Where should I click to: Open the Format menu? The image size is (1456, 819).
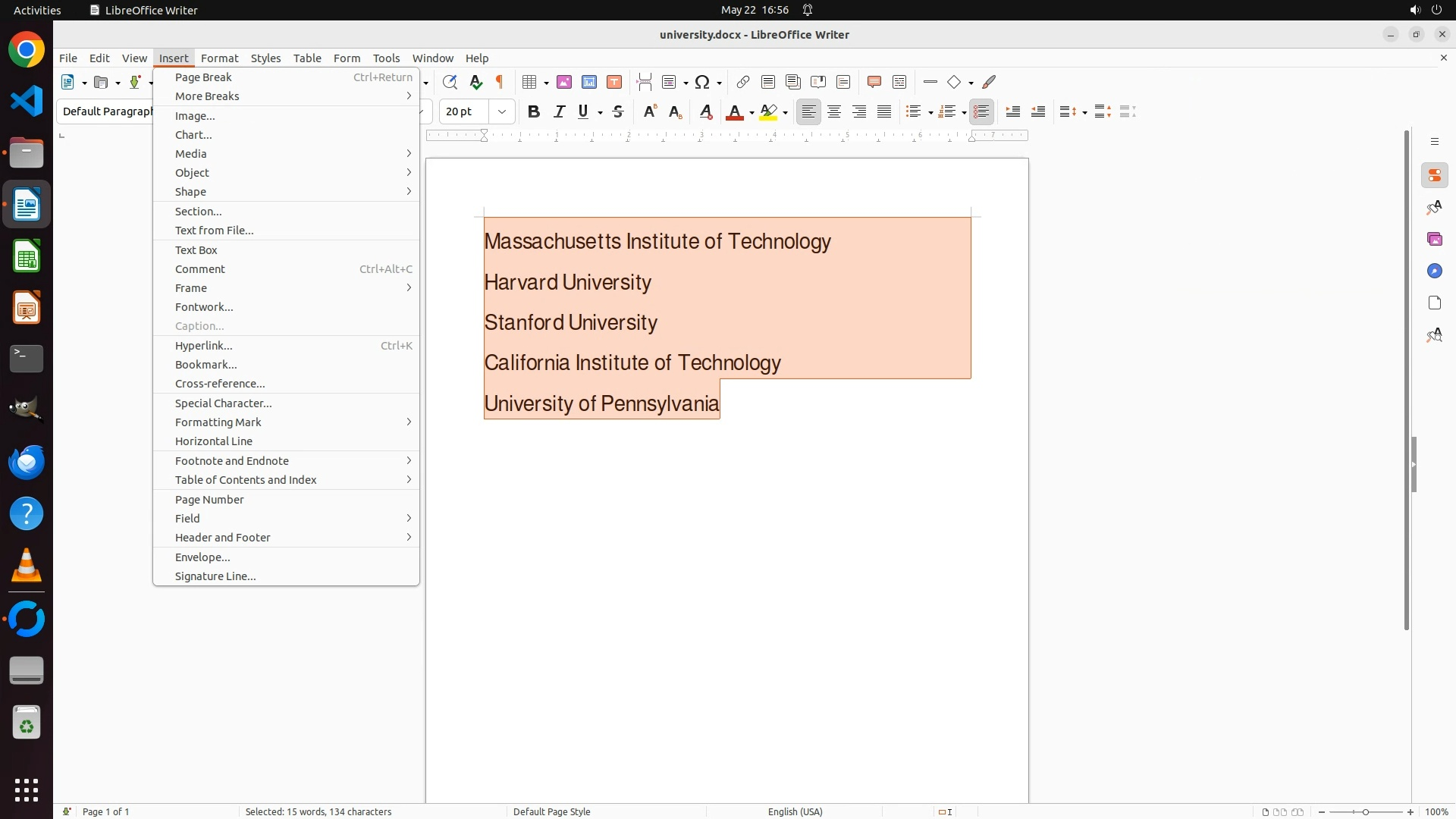219,58
